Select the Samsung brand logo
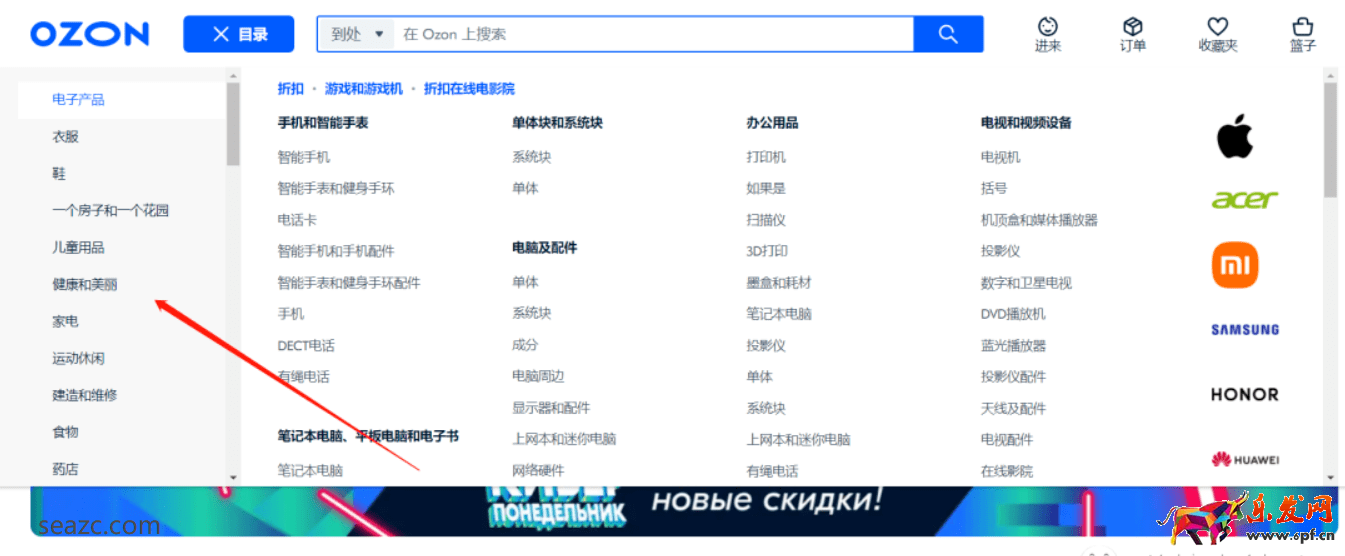The image size is (1345, 556). point(1245,329)
